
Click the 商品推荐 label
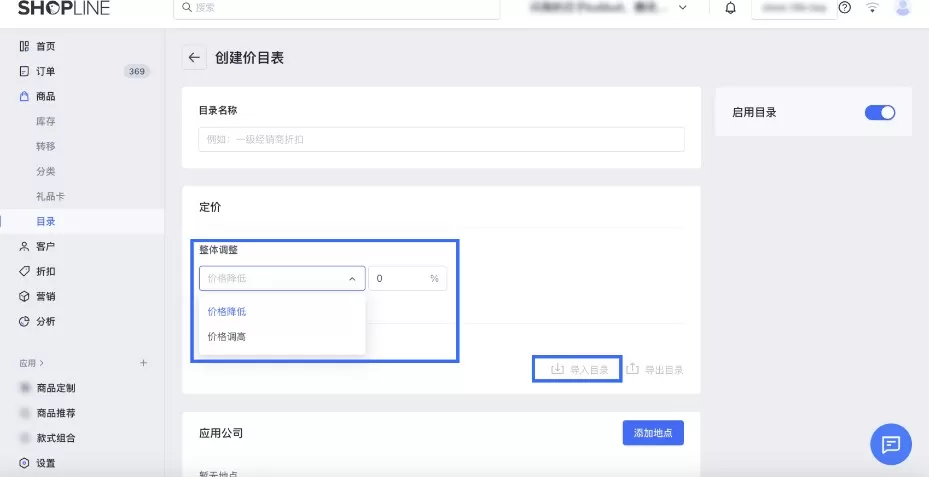point(56,413)
